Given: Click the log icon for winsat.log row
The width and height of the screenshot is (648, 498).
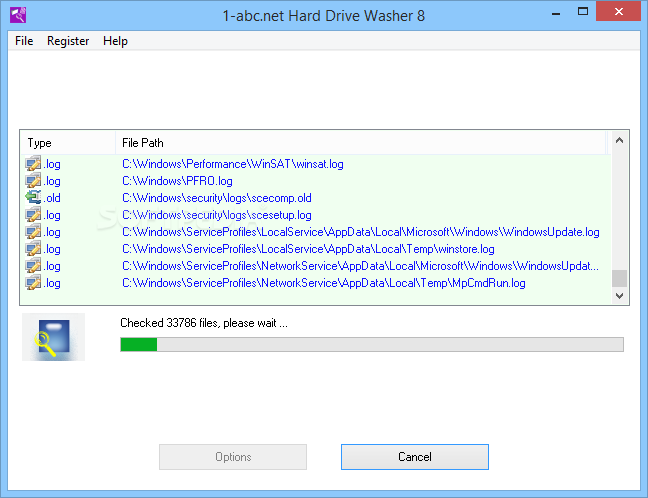Looking at the screenshot, I should [33, 164].
